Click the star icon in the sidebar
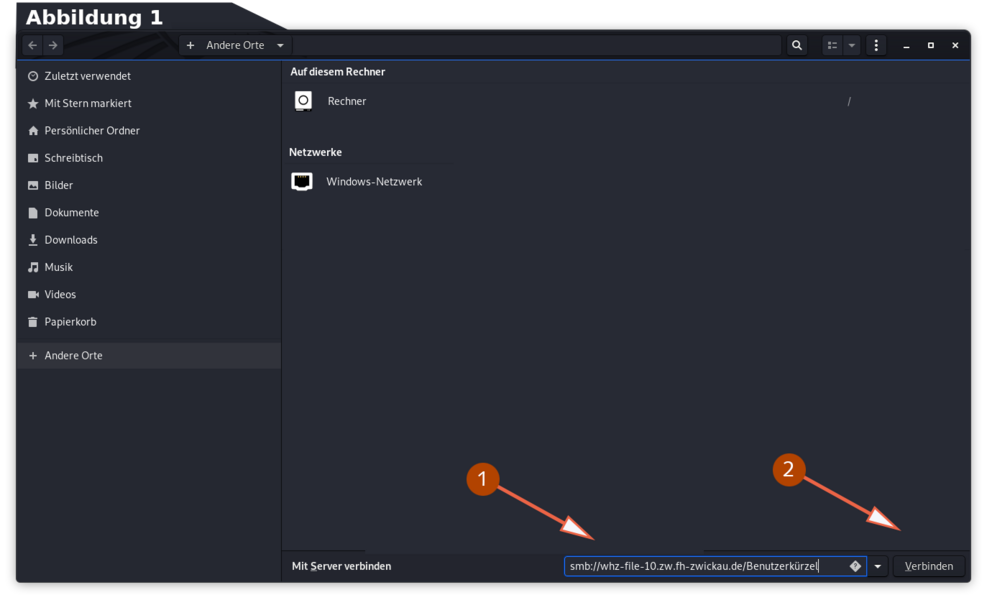 [33, 103]
